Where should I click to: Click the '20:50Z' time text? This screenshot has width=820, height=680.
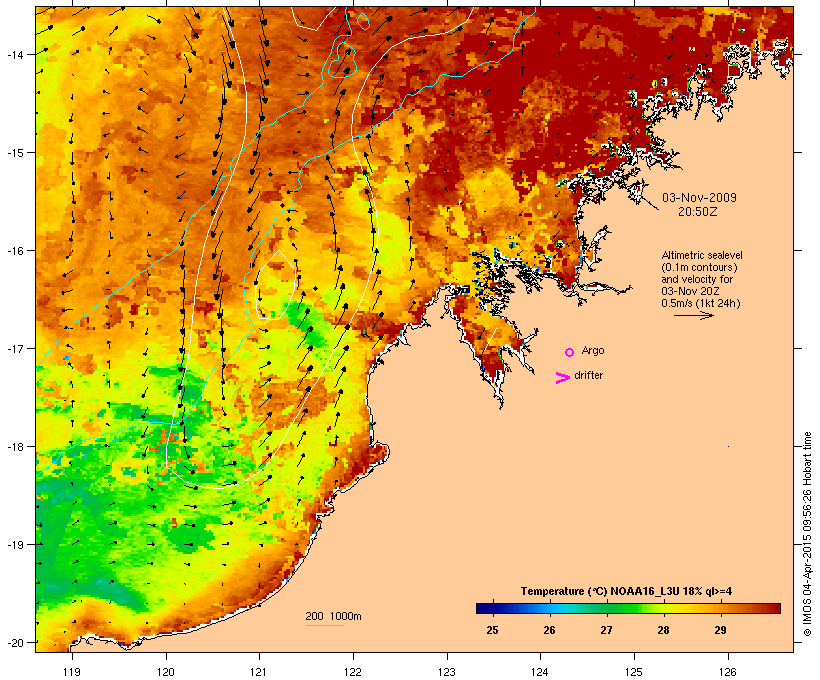[x=698, y=212]
